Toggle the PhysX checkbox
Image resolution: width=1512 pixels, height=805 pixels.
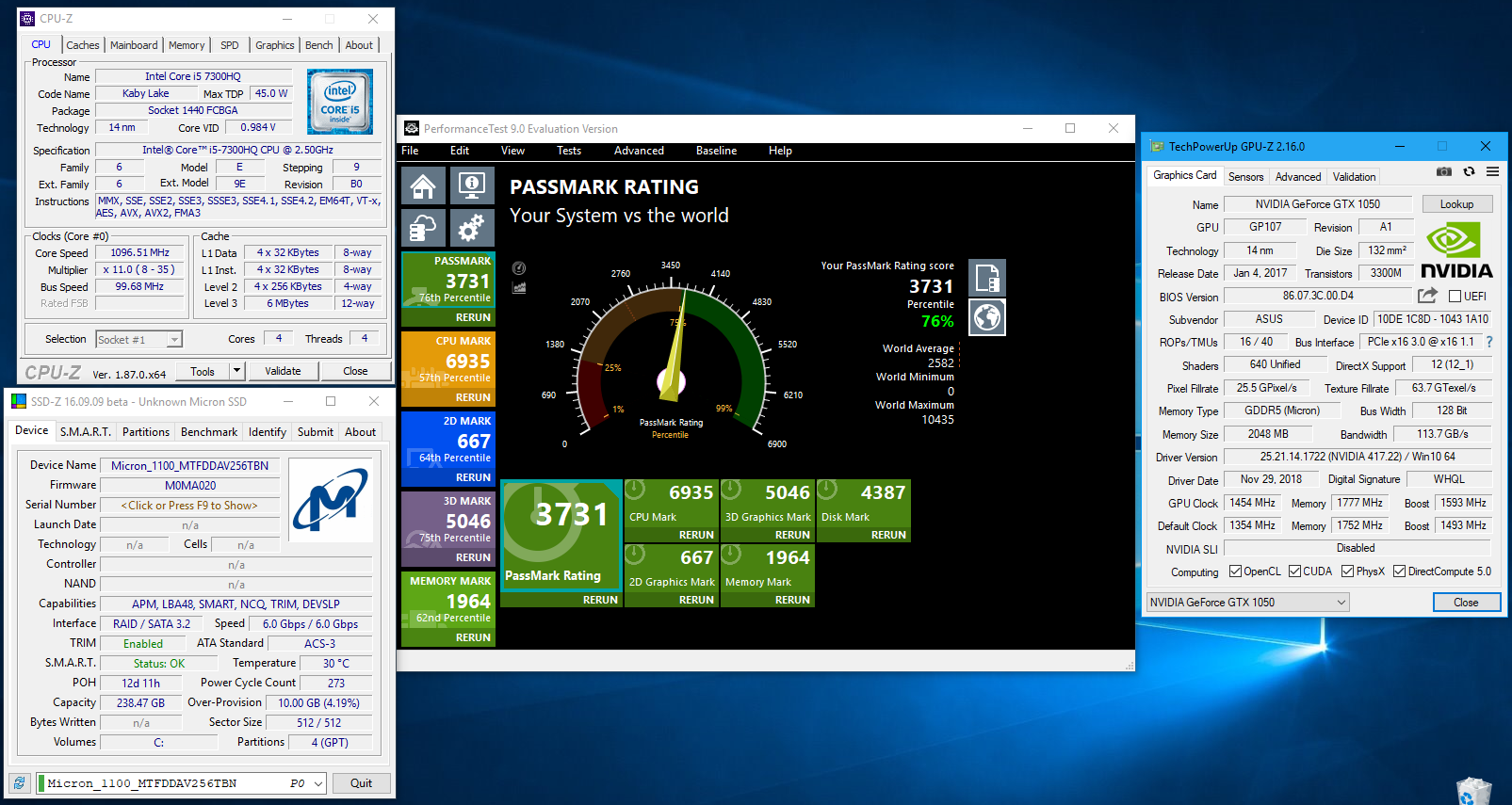tap(1348, 572)
